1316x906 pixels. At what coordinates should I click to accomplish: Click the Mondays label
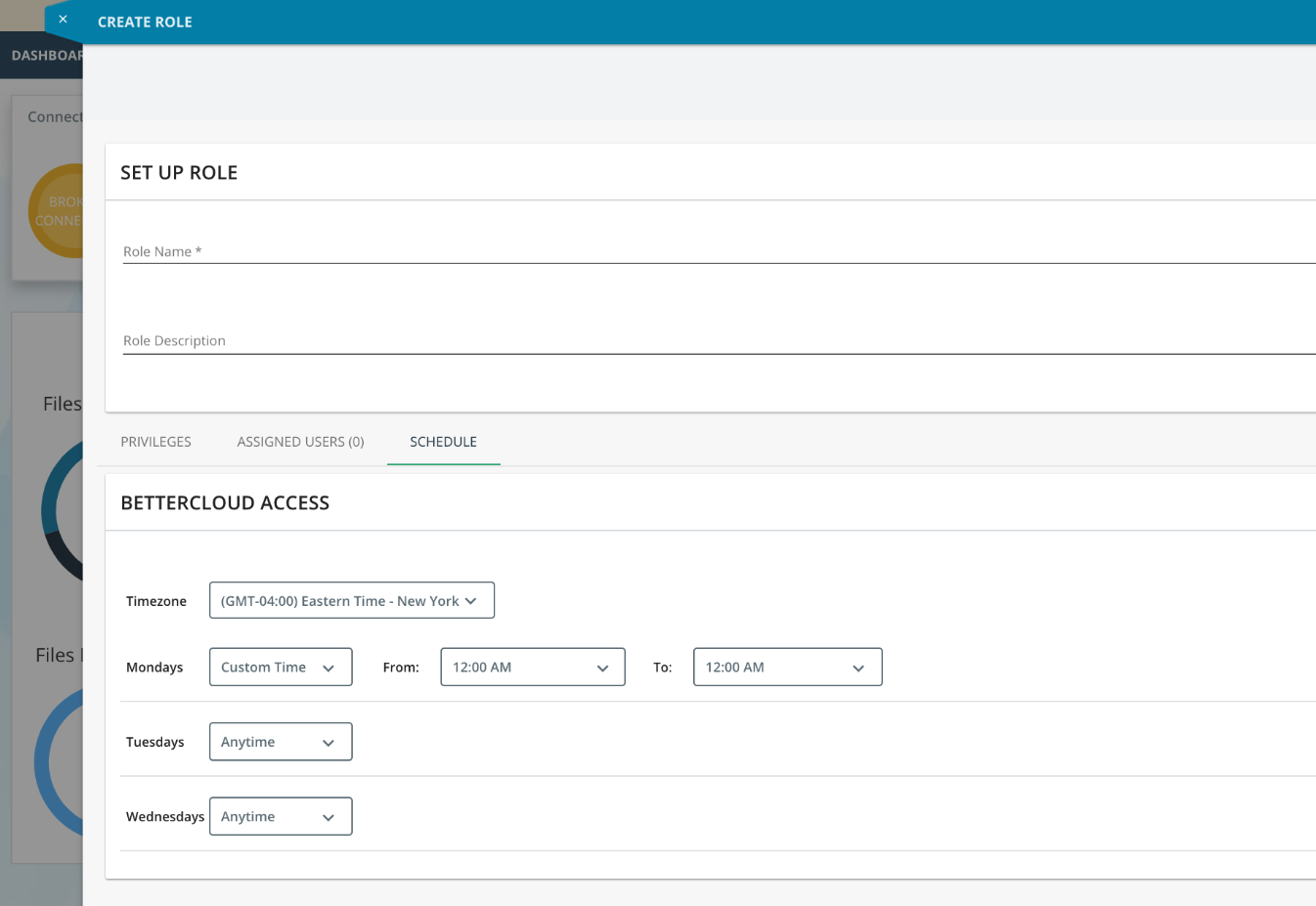(x=154, y=668)
